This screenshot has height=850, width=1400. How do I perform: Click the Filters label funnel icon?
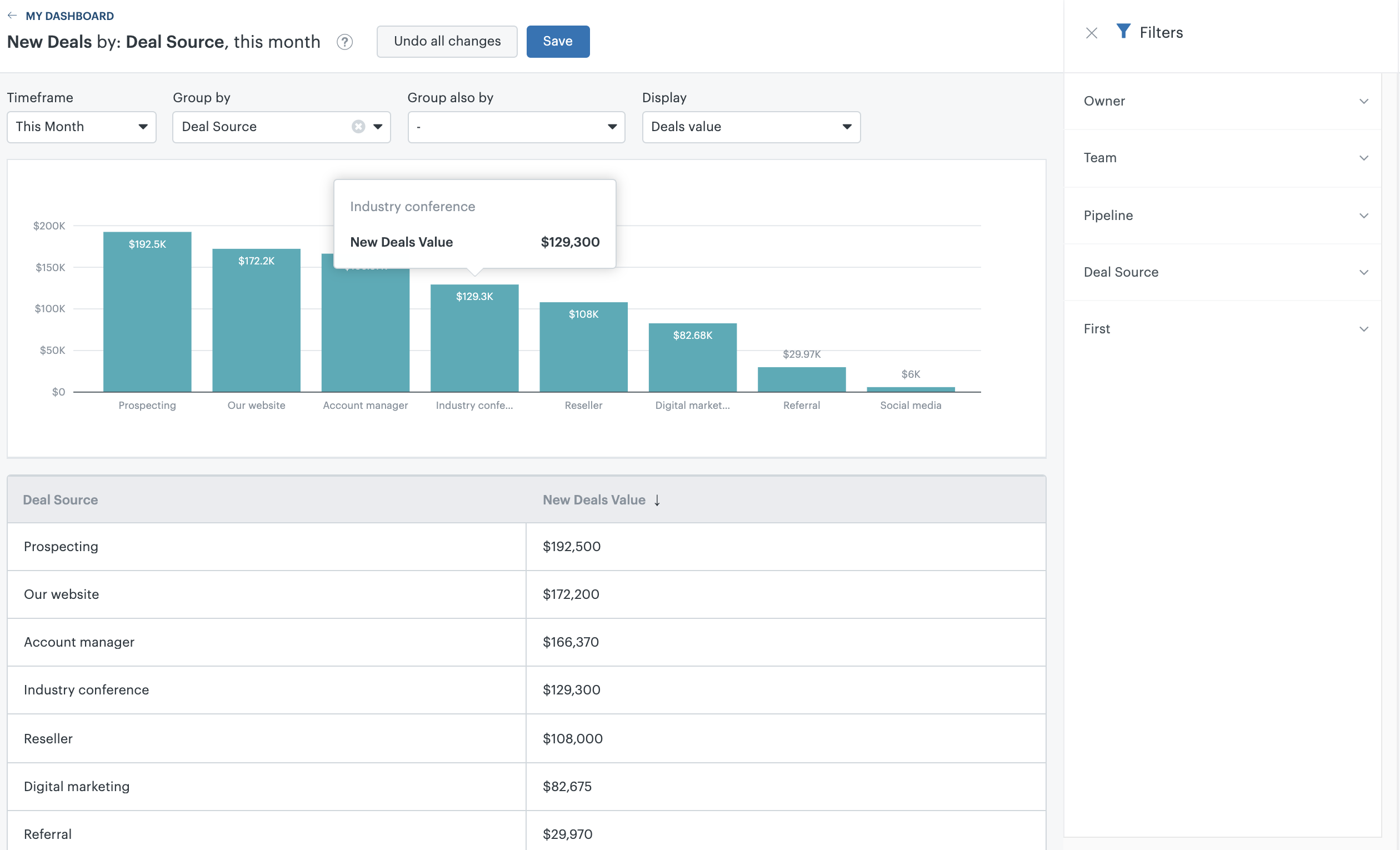(x=1122, y=32)
